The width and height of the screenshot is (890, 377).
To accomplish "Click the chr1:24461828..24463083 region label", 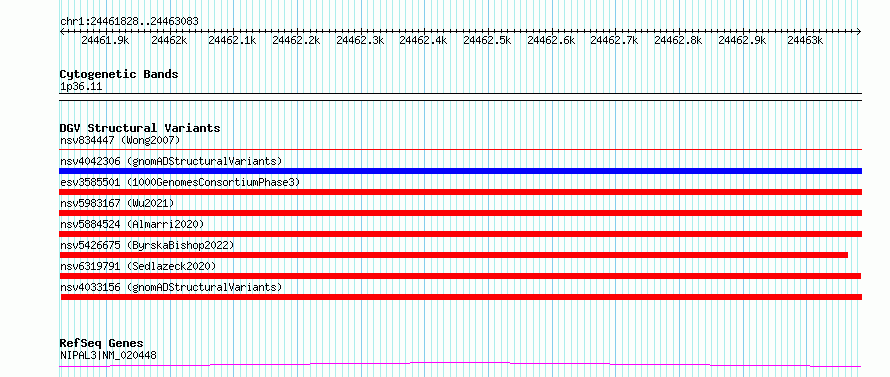I will [x=129, y=21].
